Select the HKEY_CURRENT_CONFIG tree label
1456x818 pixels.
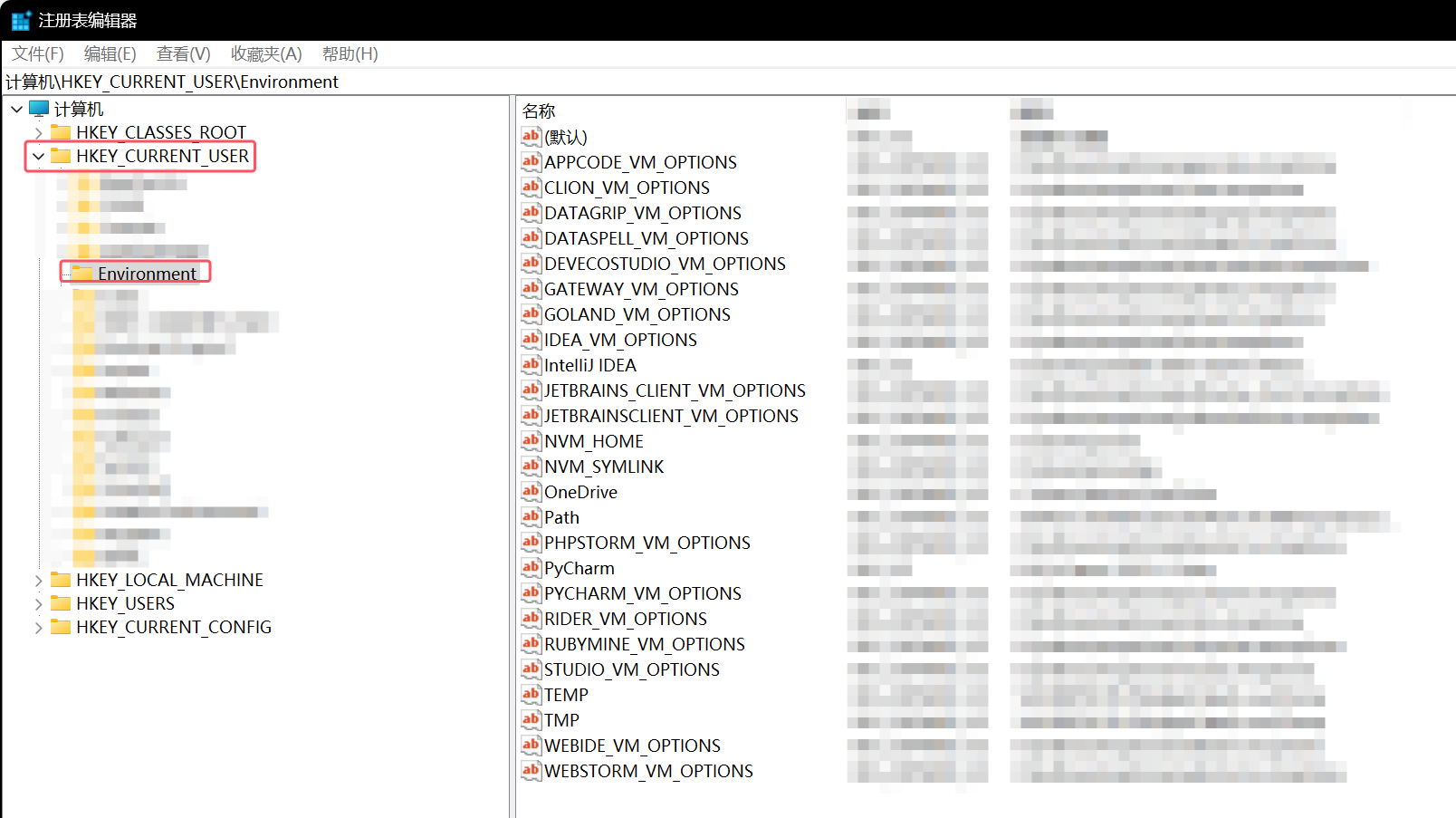tap(174, 627)
